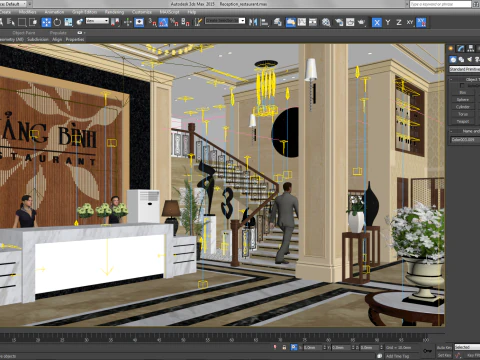The width and height of the screenshot is (480, 360).
Task: Switch to the Object Paint ribbon tab
Action: pos(24,33)
